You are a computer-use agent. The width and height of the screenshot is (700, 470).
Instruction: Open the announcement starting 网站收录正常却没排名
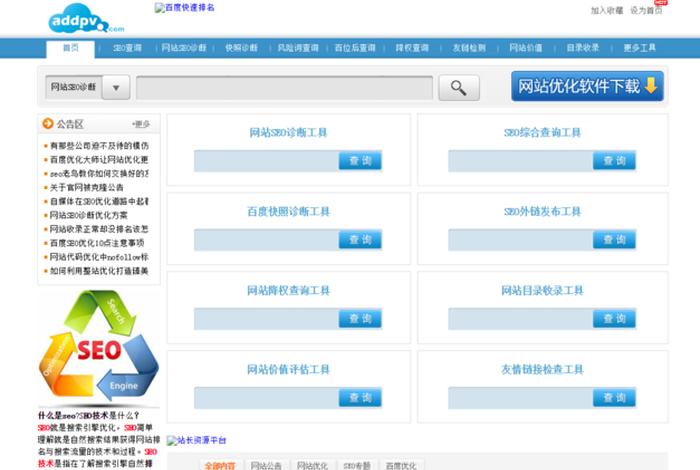99,229
